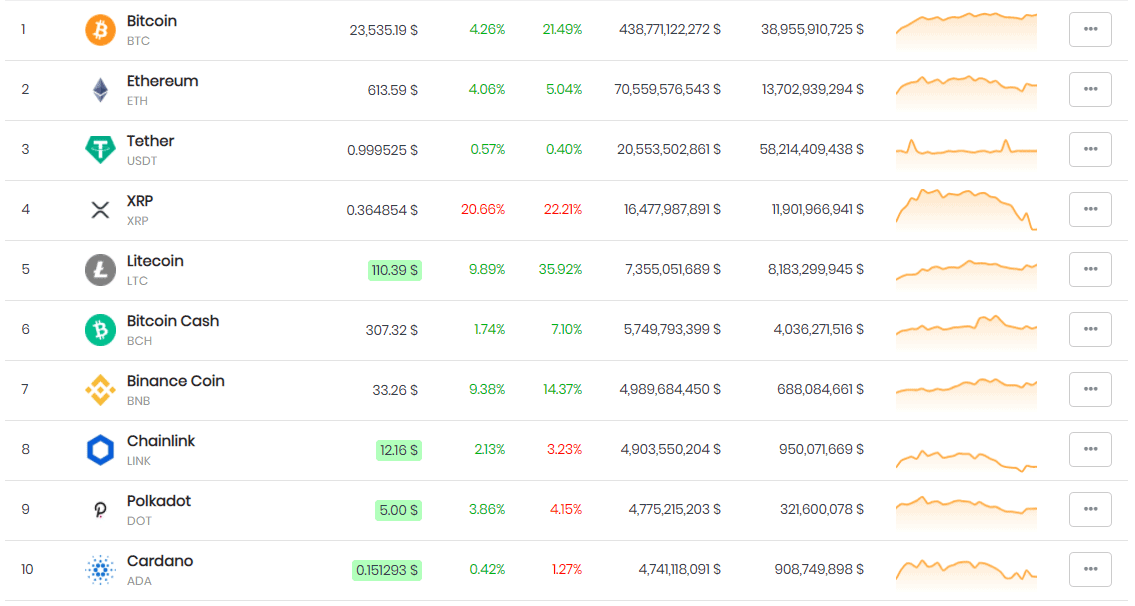Screen dimensions: 1135x606
Task: Select the highlighted Polkadot price 5.00 $
Action: click(399, 511)
